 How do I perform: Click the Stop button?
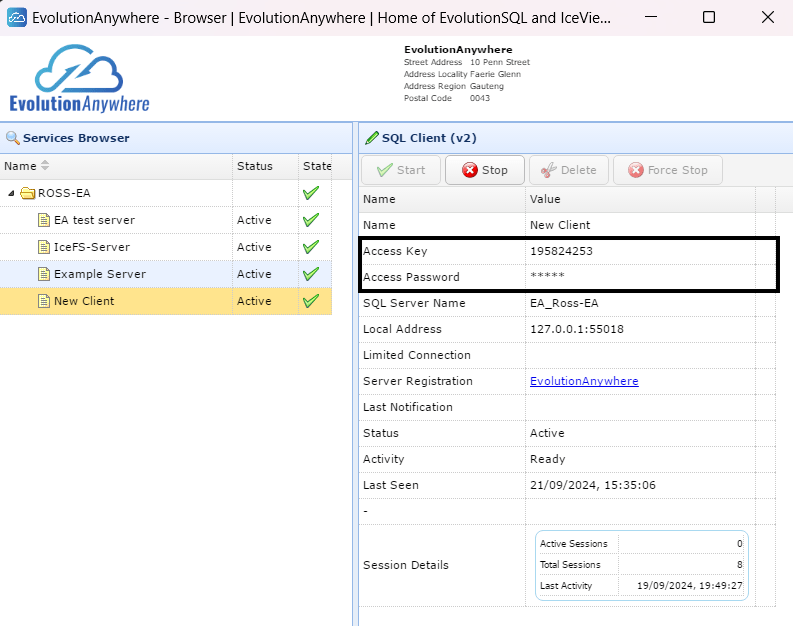coord(484,170)
